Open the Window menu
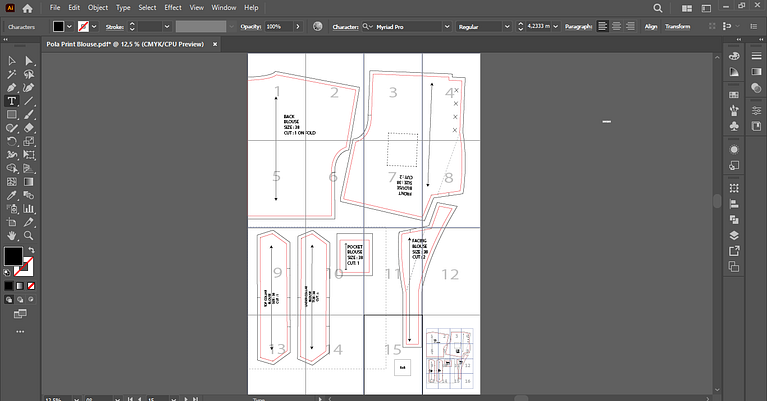Image resolution: width=767 pixels, height=401 pixels. click(224, 8)
